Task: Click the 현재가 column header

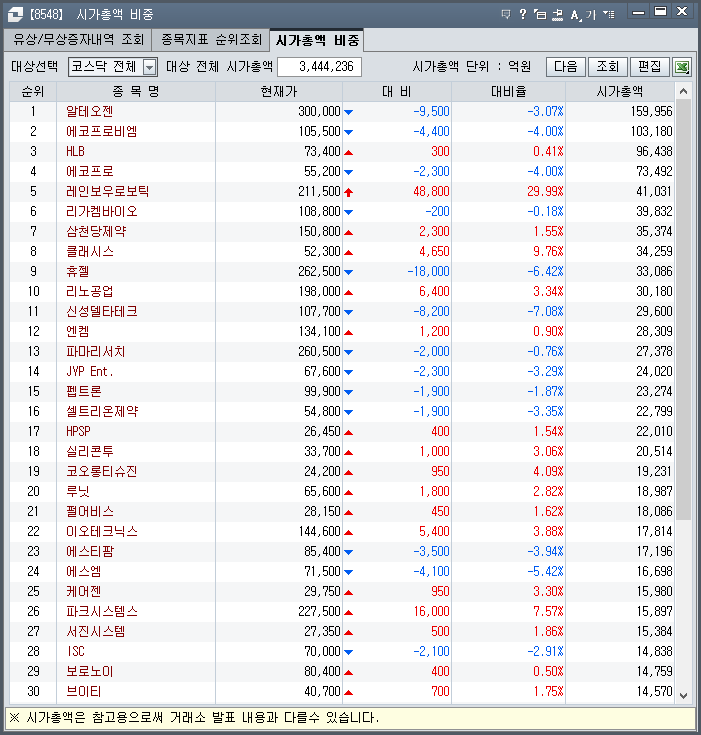Action: click(279, 91)
